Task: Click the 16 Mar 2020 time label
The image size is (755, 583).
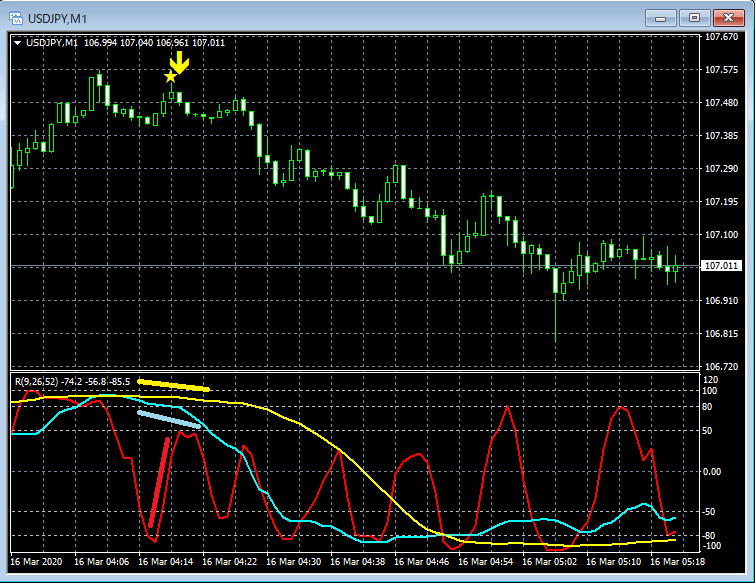Action: [x=36, y=562]
